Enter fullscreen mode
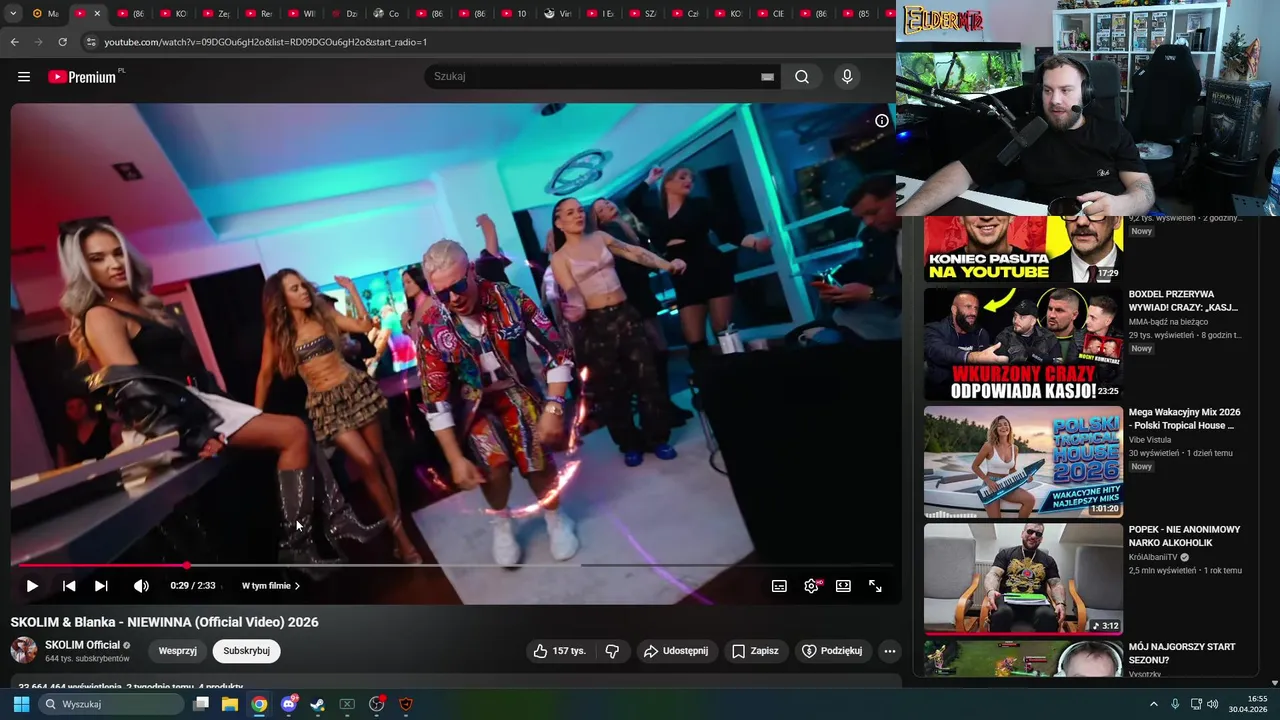Screen dimensions: 1280x720 [875, 586]
